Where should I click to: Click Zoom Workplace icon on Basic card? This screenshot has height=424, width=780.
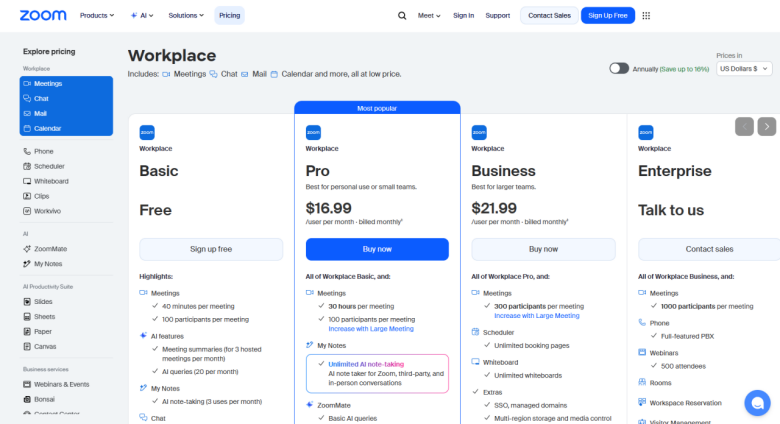click(147, 132)
